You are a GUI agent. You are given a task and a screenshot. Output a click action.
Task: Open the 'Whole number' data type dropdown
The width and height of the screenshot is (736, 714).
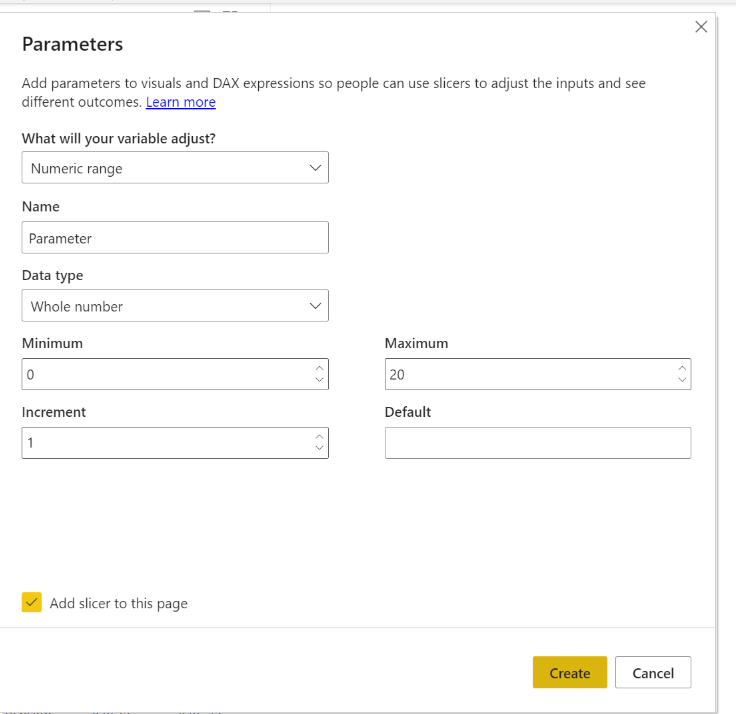[x=175, y=306]
